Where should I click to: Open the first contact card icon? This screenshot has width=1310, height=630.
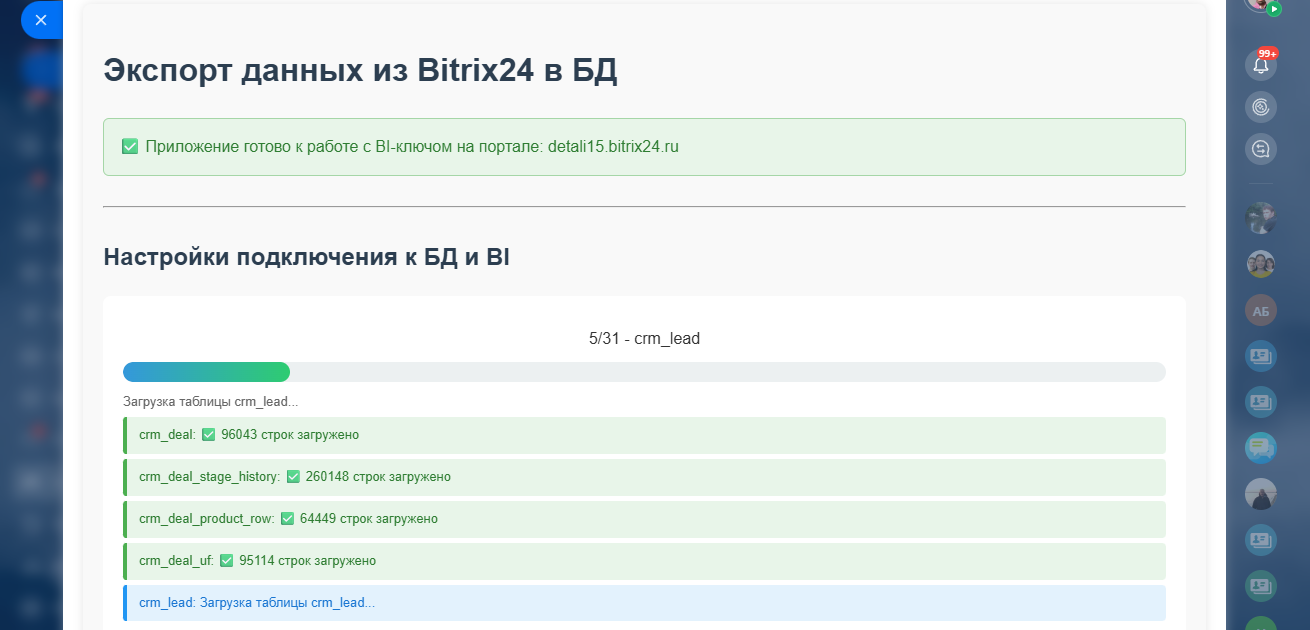point(1261,356)
